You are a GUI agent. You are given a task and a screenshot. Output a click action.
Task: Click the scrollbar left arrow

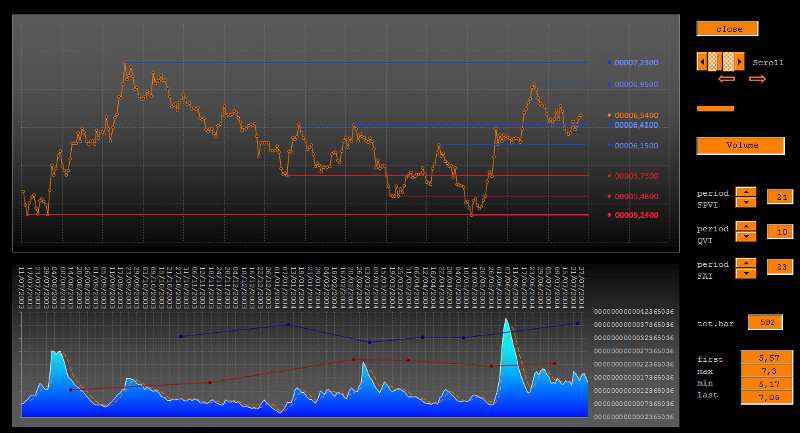pos(701,61)
